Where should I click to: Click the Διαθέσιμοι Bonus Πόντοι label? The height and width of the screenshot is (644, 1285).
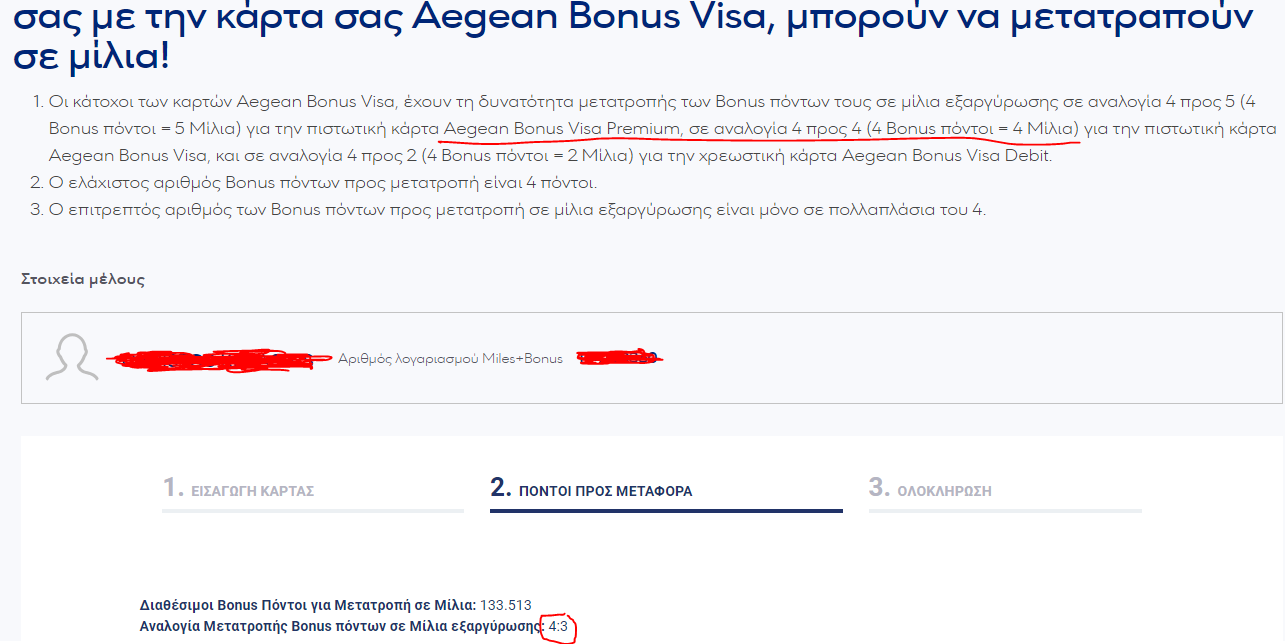point(308,605)
